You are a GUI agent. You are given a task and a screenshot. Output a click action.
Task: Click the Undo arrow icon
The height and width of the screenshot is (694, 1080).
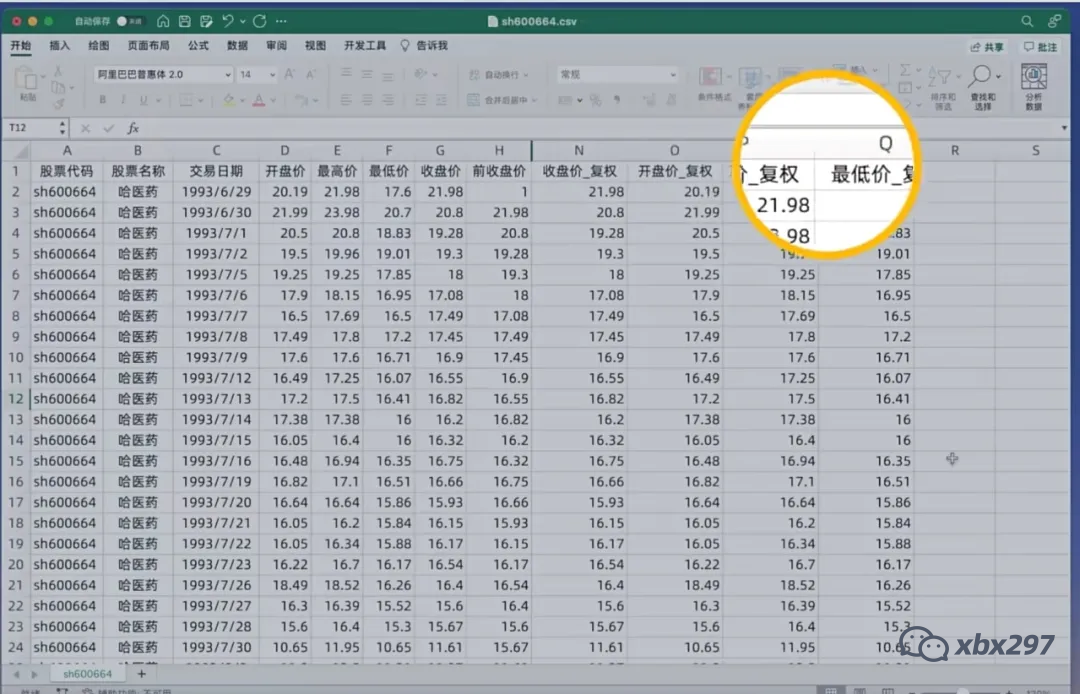[227, 21]
